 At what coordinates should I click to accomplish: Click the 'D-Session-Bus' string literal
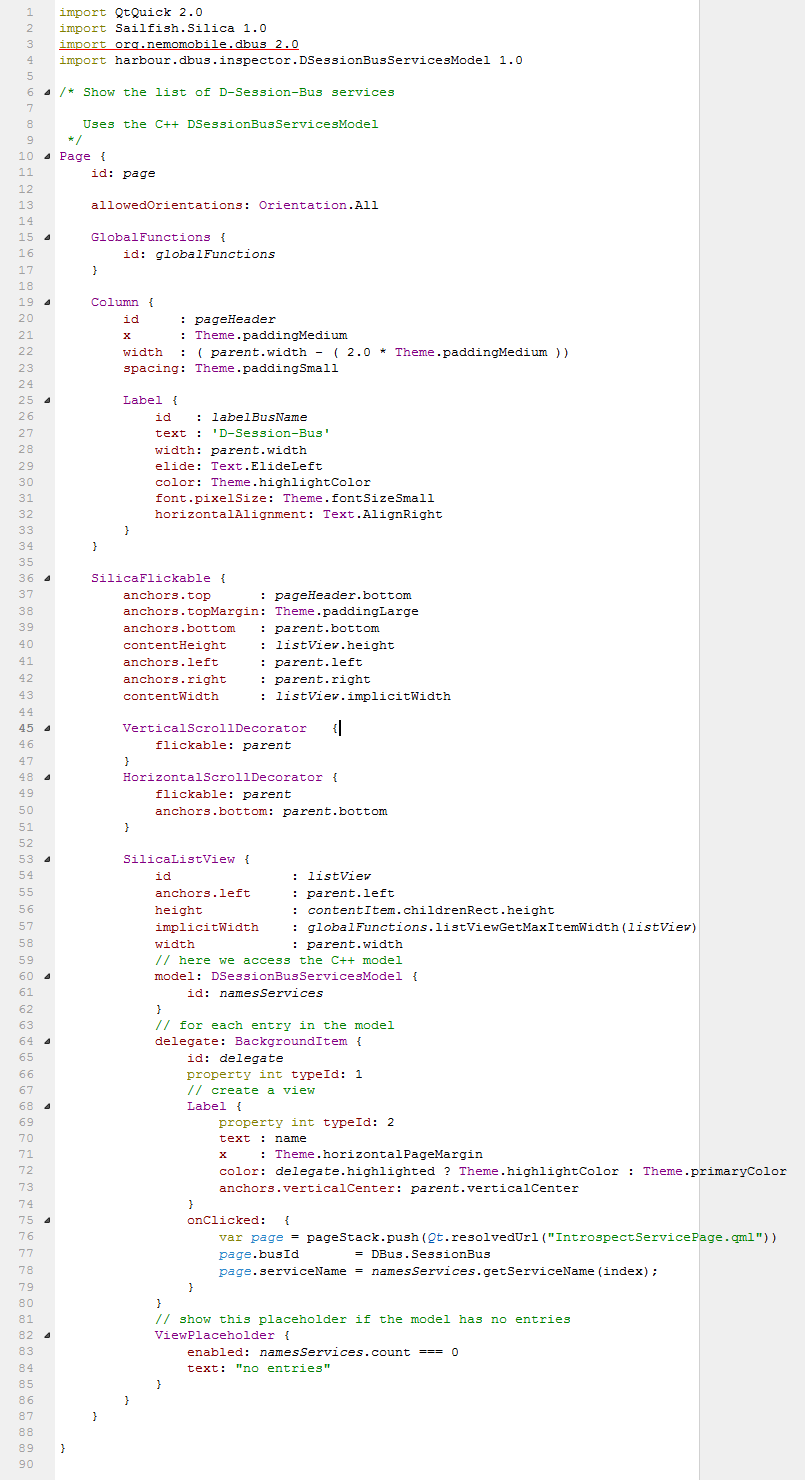pos(271,433)
